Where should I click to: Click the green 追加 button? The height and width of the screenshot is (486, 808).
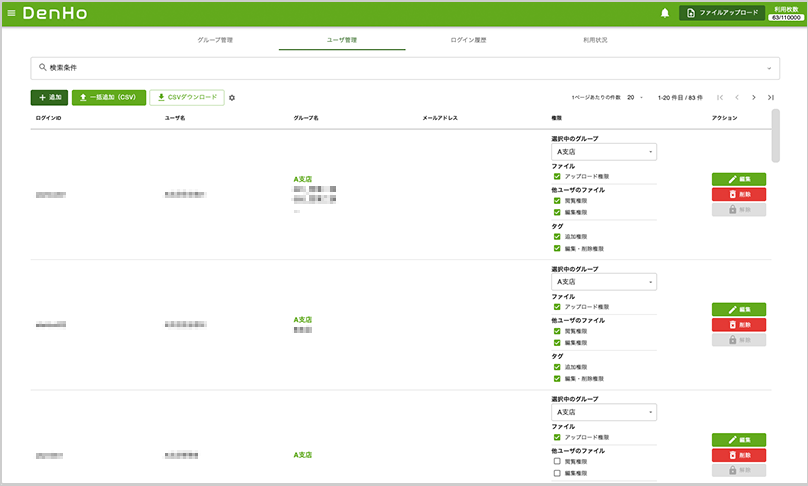pos(49,97)
